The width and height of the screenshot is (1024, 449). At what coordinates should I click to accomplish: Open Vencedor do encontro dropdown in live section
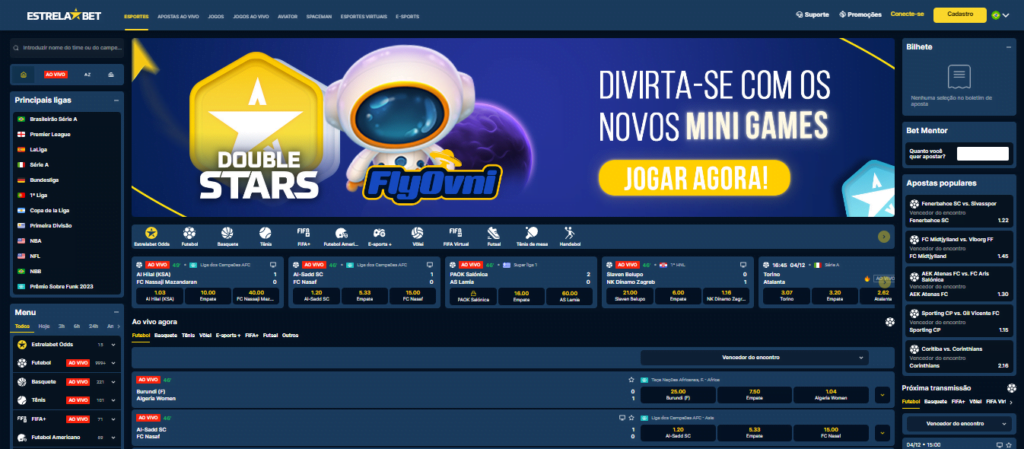click(x=754, y=358)
